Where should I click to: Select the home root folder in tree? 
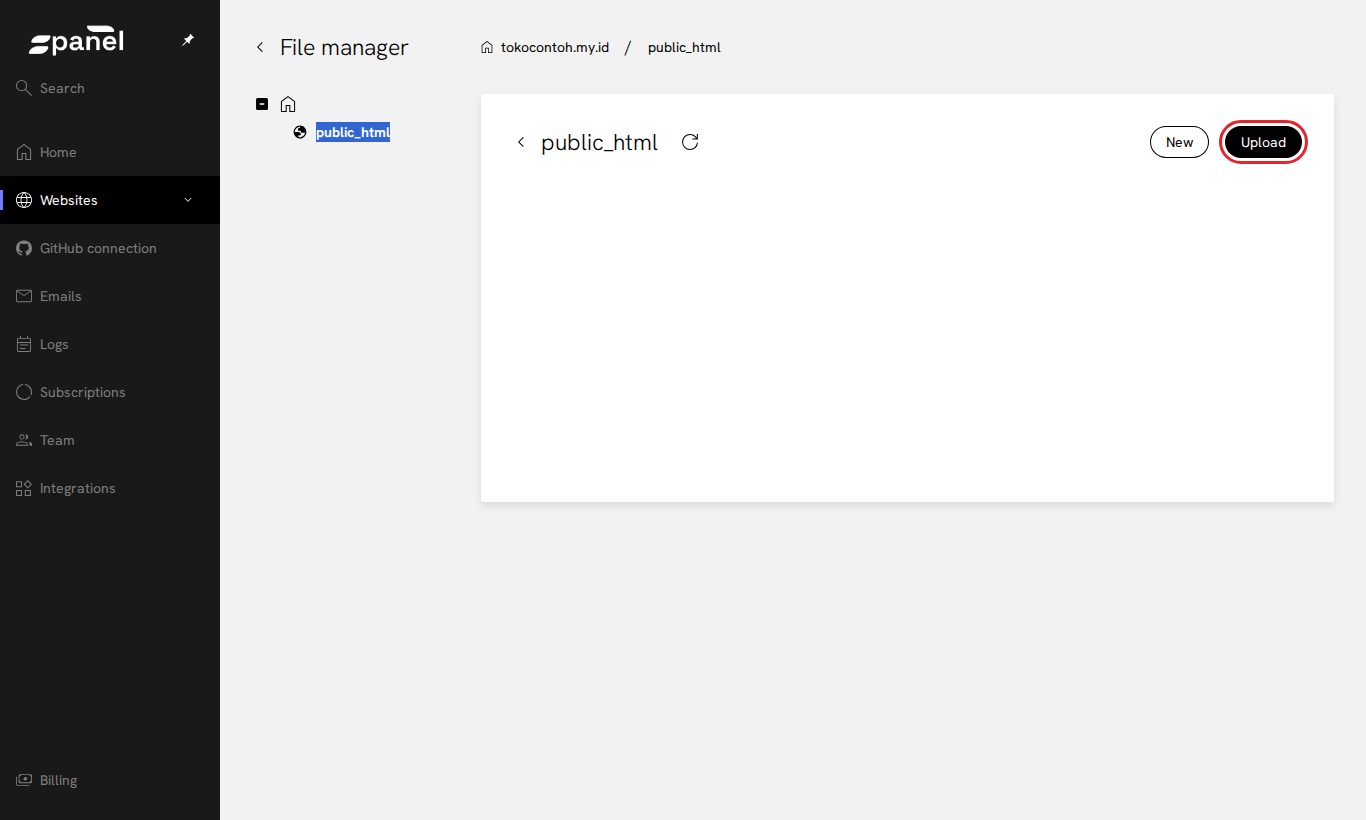point(288,104)
